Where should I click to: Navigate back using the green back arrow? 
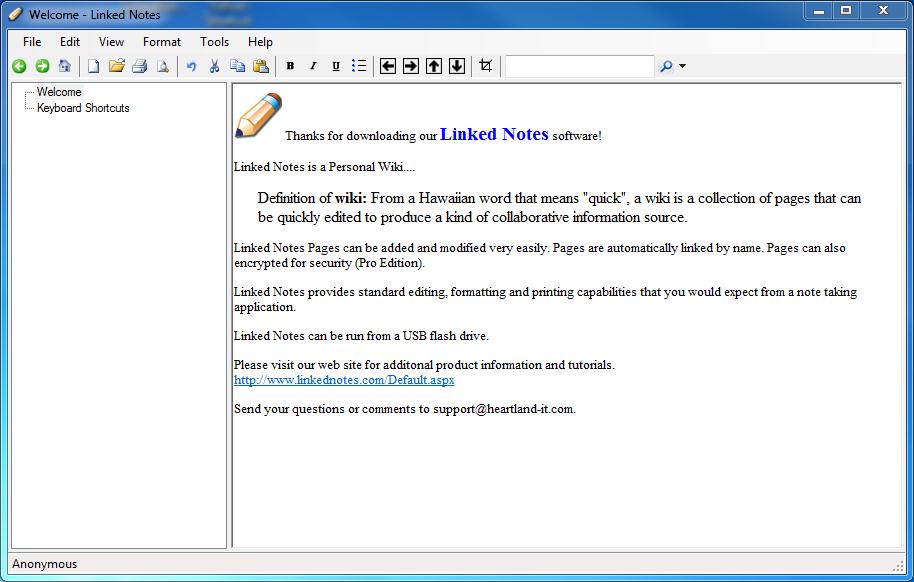19,65
